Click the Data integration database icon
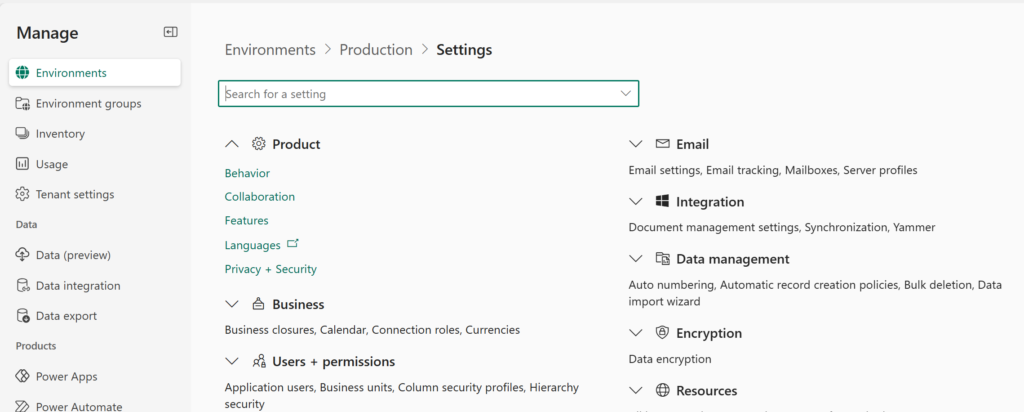 coord(23,285)
